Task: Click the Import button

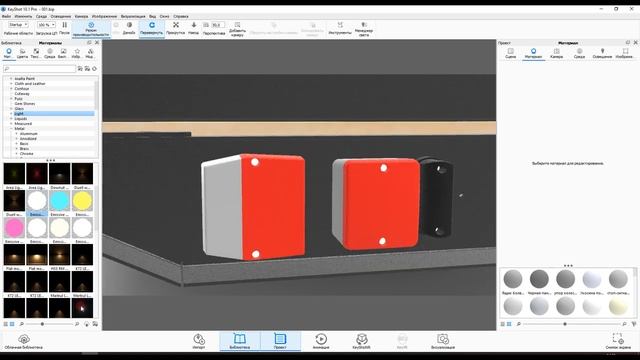Action: coord(199,341)
